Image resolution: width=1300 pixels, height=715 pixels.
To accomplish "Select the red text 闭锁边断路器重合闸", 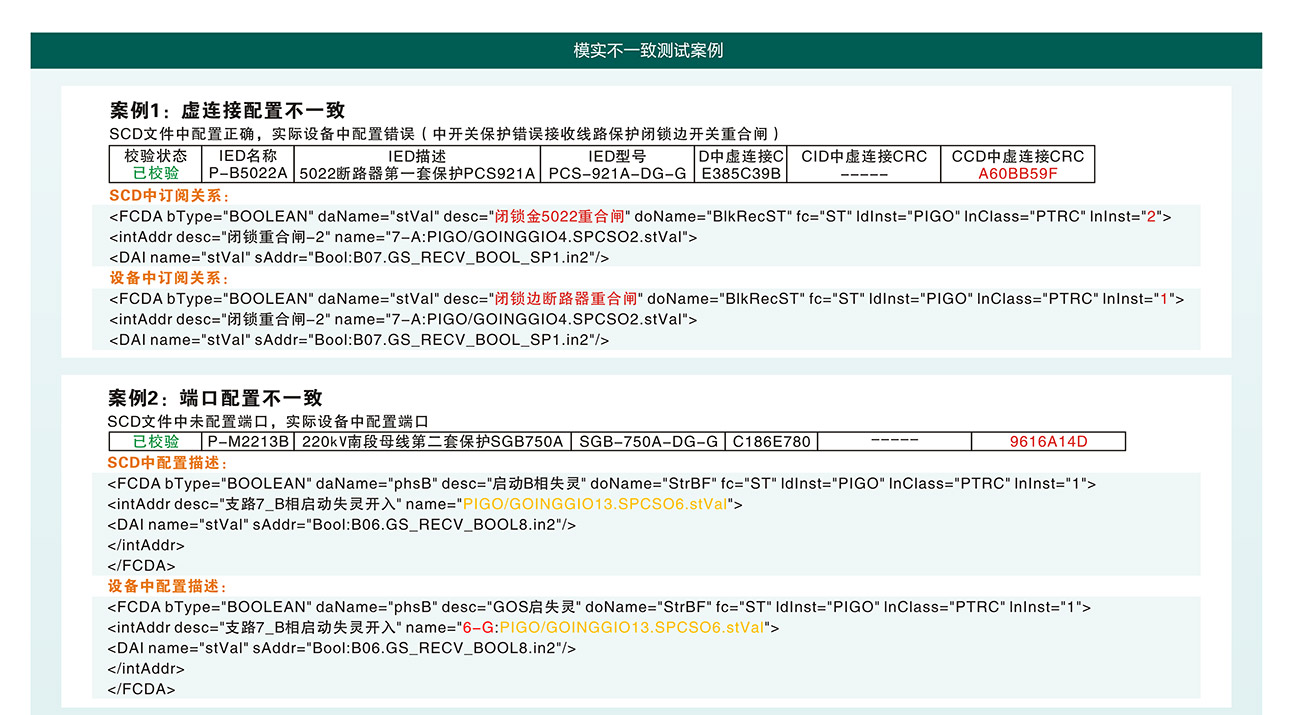I will [x=566, y=298].
